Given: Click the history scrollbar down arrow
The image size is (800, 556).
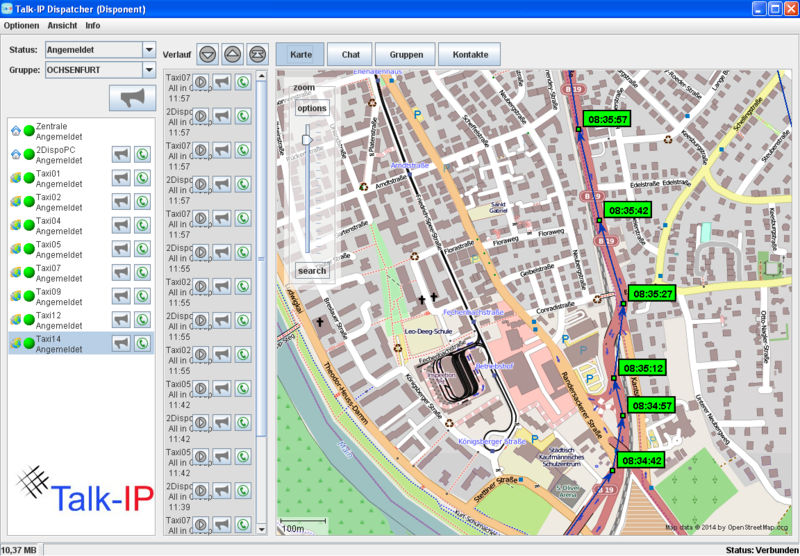Looking at the screenshot, I should pos(261,529).
